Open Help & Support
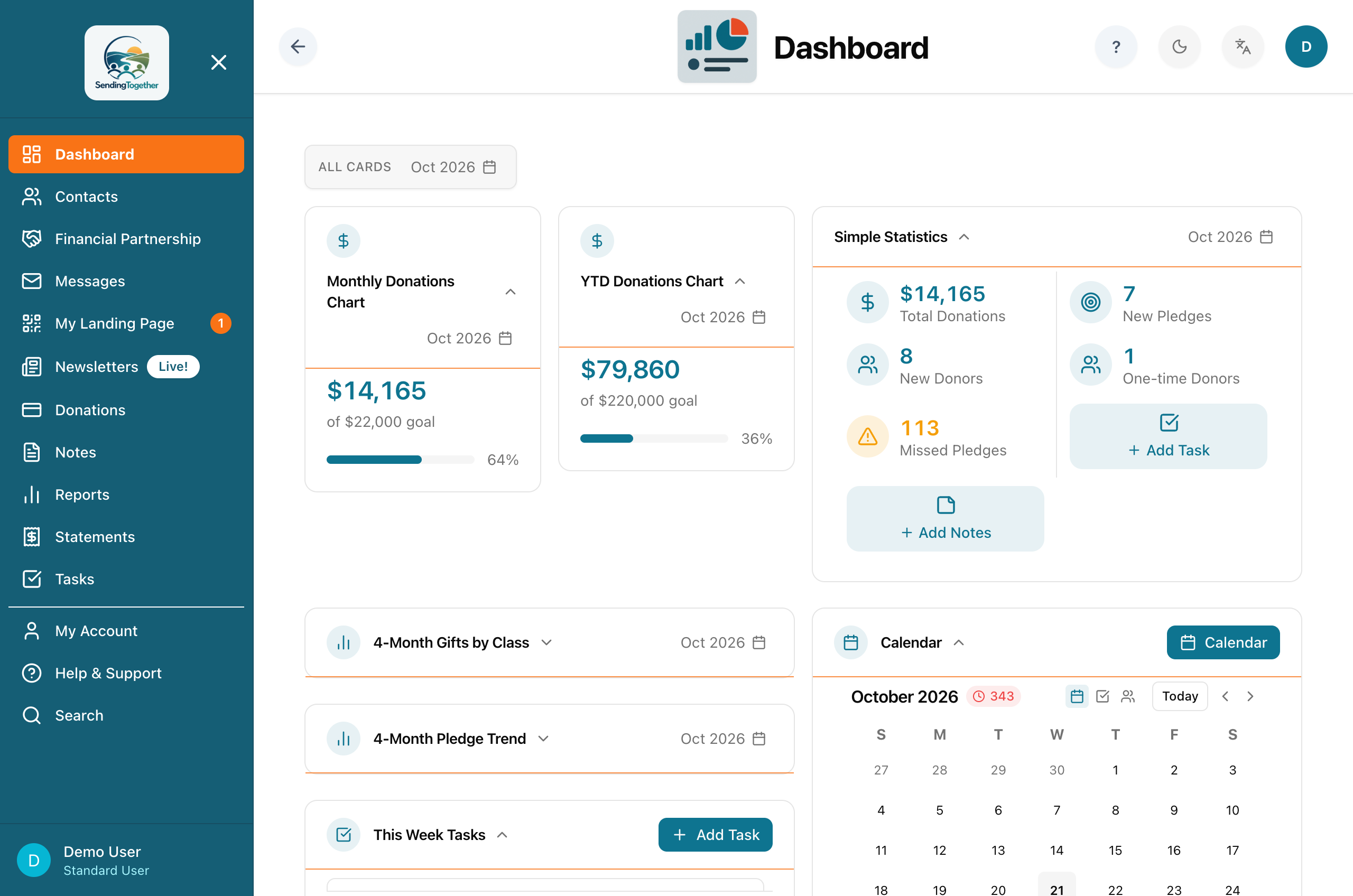The image size is (1353, 896). pos(126,673)
